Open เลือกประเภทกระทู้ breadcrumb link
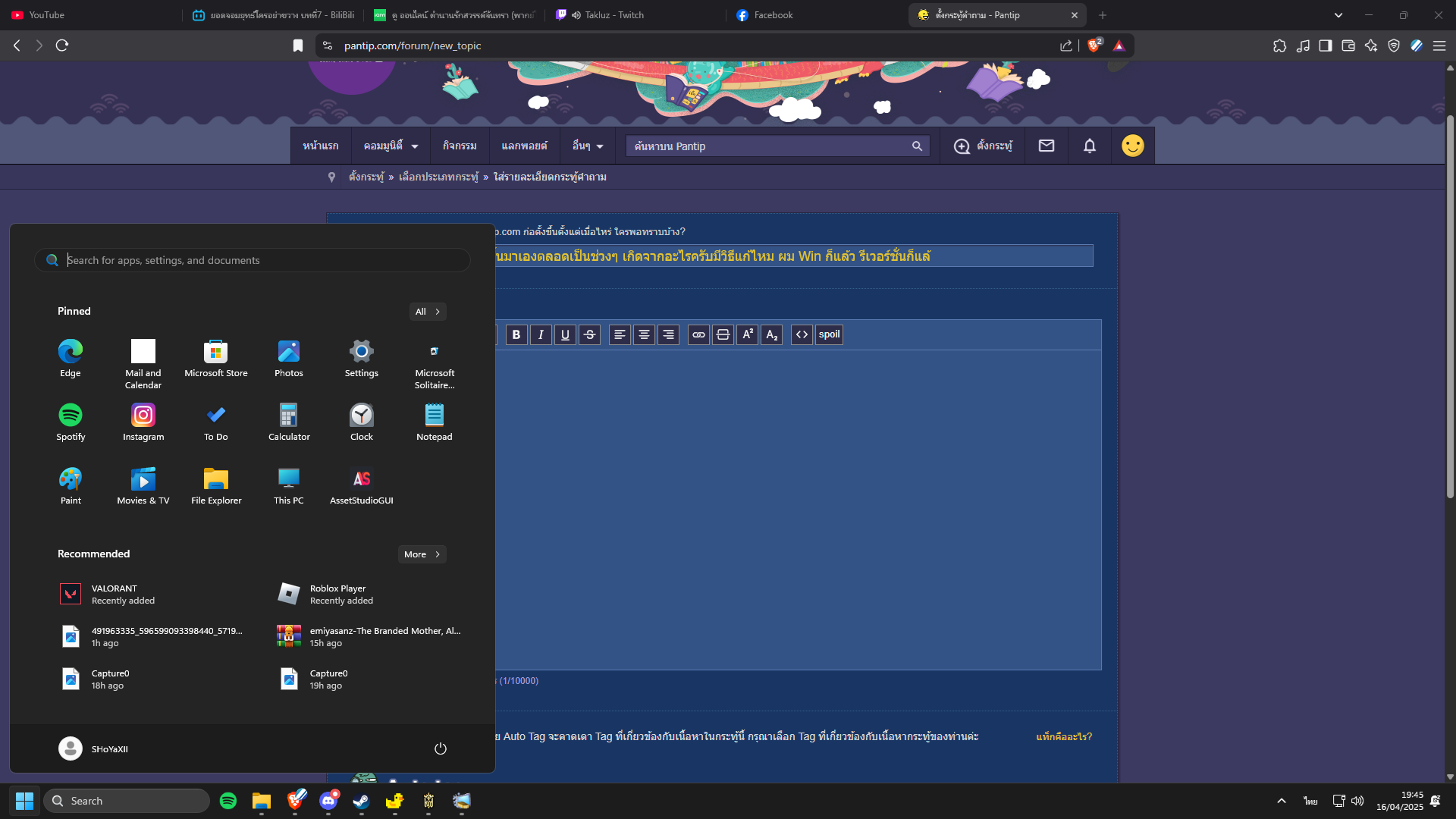Screen dimensions: 1456x819 pyautogui.click(x=438, y=177)
